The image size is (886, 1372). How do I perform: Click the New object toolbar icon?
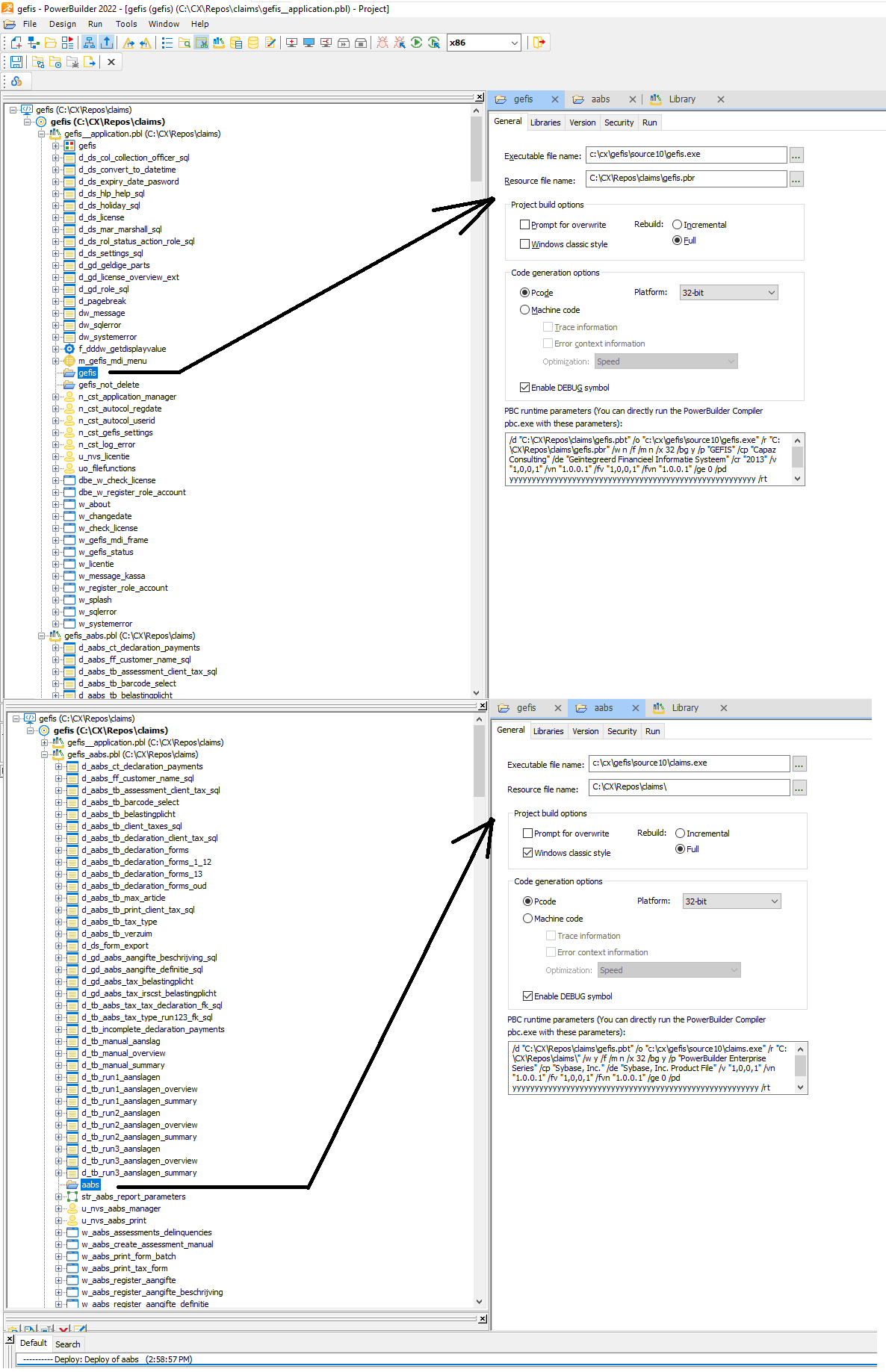click(16, 43)
